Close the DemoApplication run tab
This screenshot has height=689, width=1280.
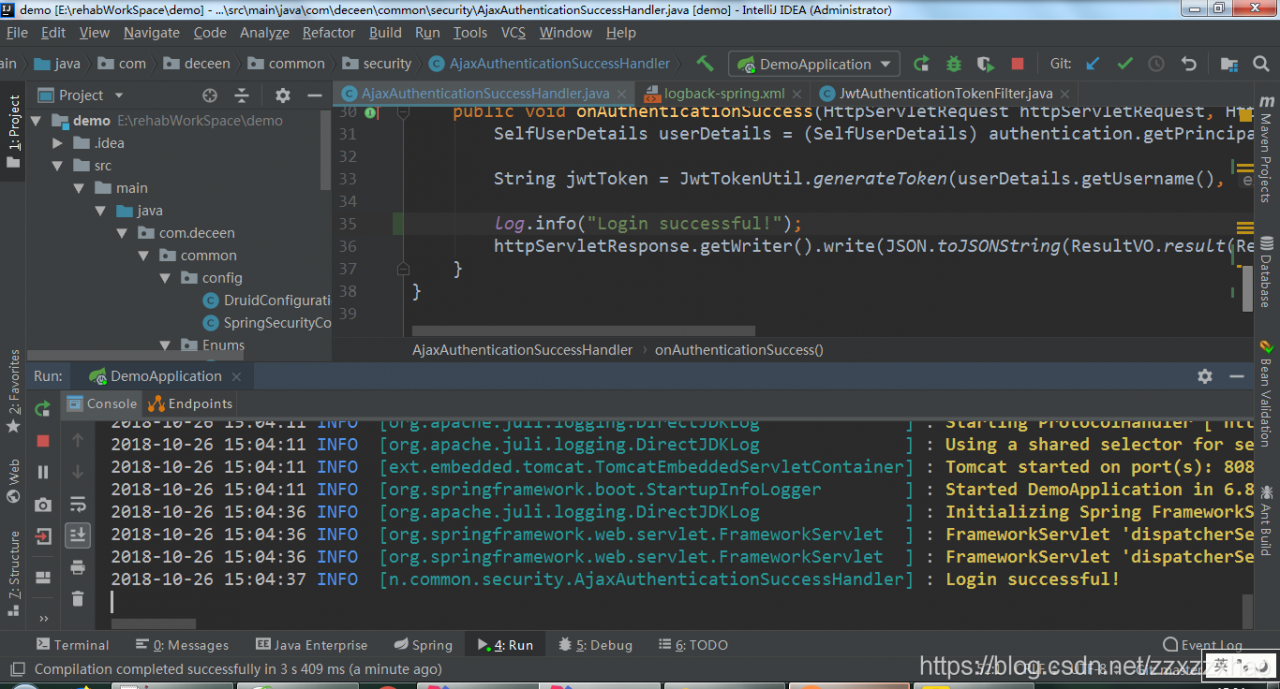pos(237,377)
